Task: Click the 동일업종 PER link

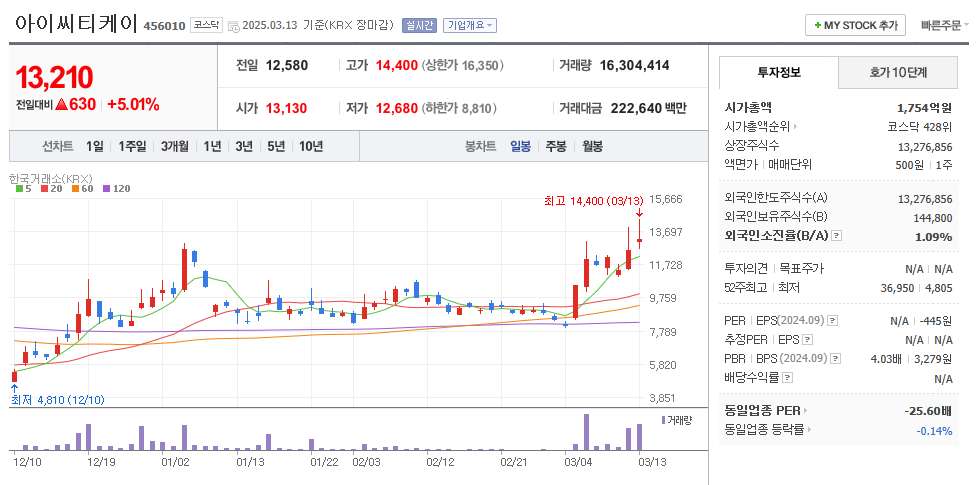Action: [x=763, y=411]
